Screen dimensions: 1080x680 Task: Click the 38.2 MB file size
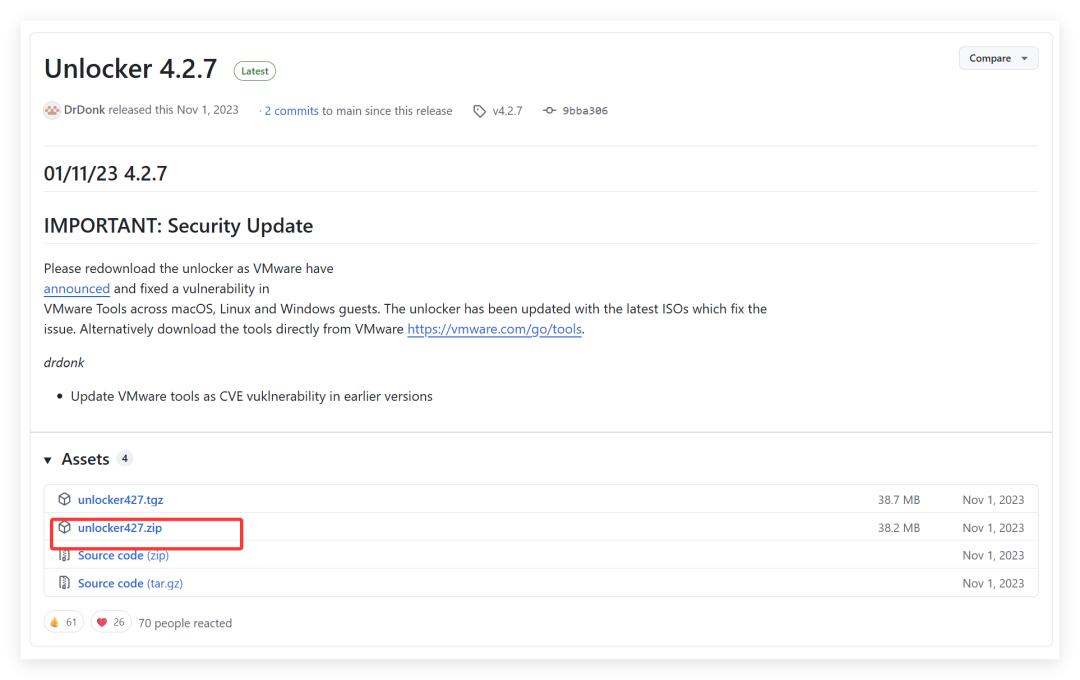[899, 528]
